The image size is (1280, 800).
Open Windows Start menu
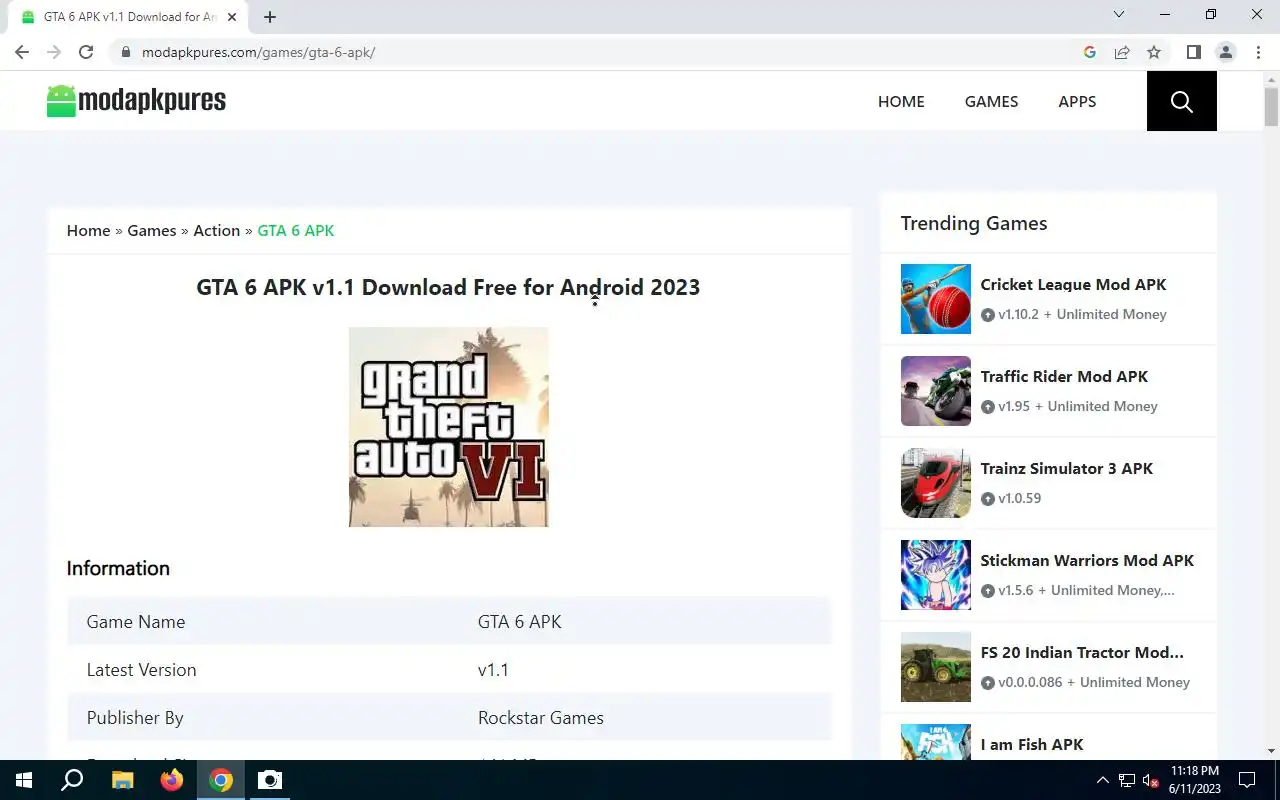tap(24, 780)
